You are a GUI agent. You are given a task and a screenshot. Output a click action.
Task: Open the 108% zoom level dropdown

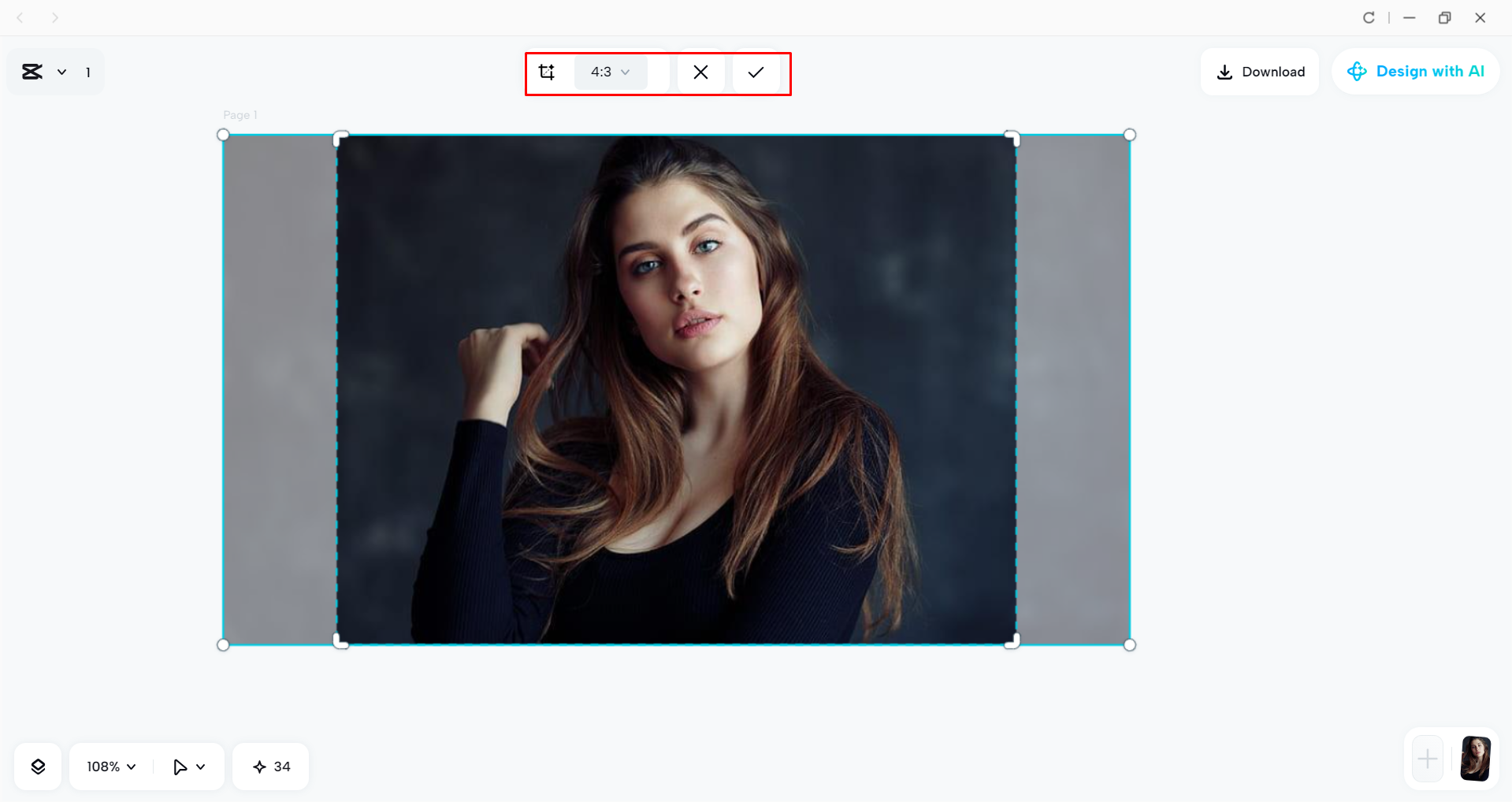(111, 767)
